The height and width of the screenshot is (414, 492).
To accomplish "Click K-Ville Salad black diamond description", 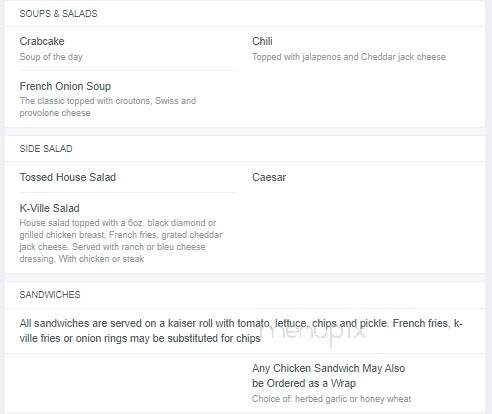I will (x=121, y=241).
